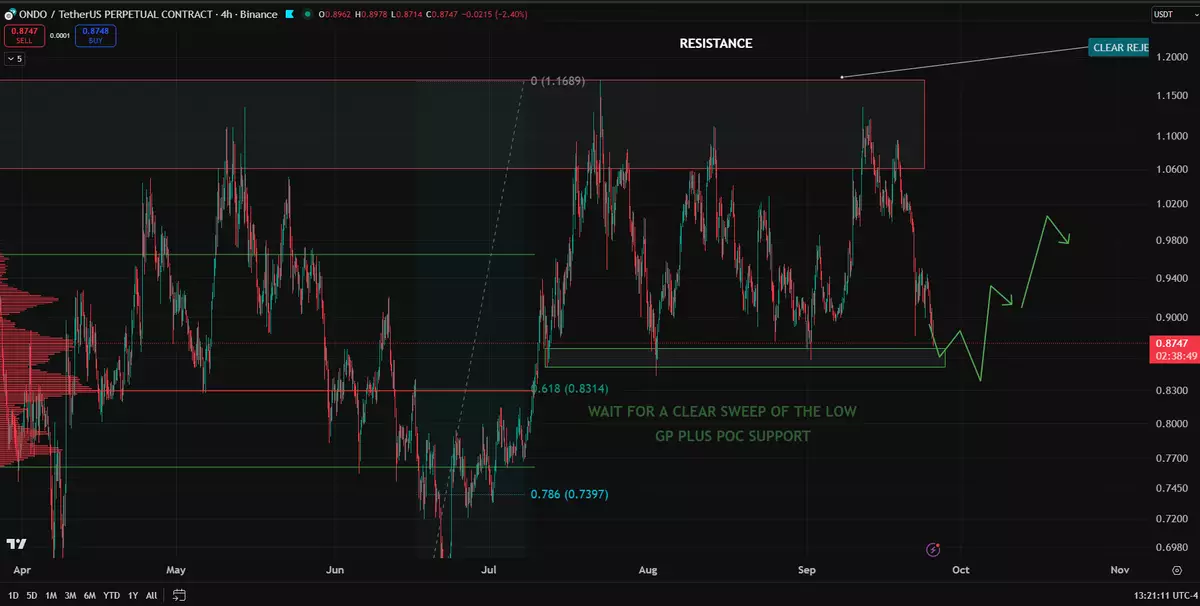Select the CLEAR REJE callout label
1200x606 pixels.
pyautogui.click(x=1118, y=47)
